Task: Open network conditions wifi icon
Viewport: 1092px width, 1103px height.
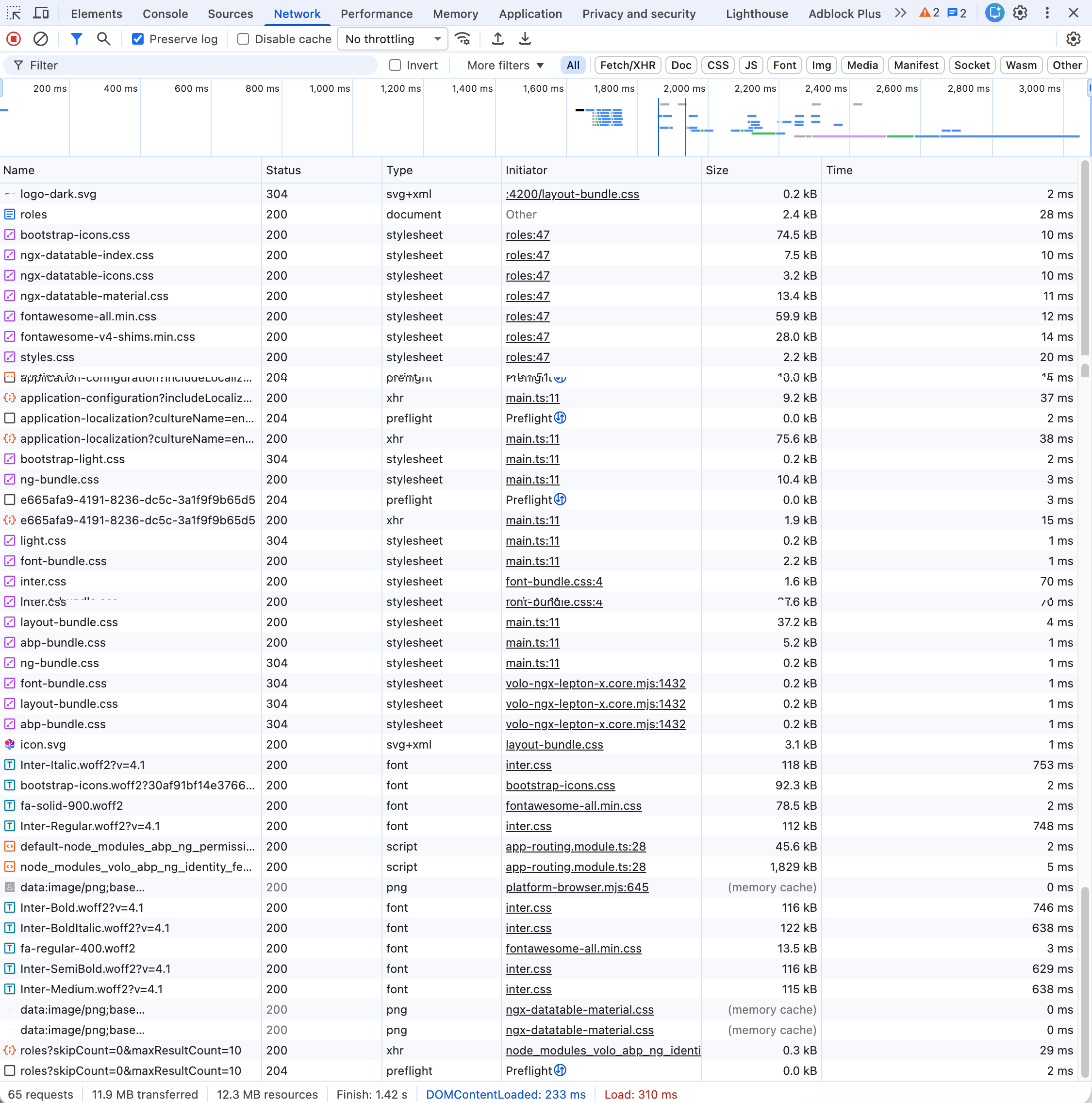Action: pos(463,39)
